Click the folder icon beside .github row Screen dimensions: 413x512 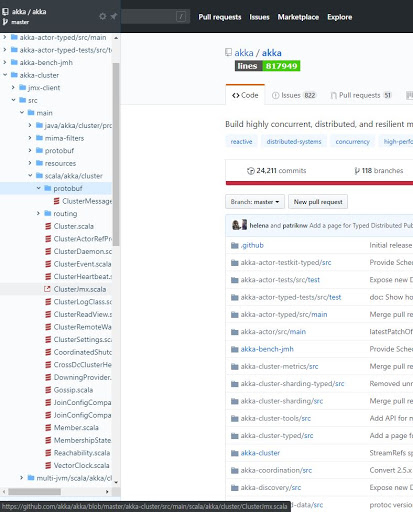(x=235, y=246)
